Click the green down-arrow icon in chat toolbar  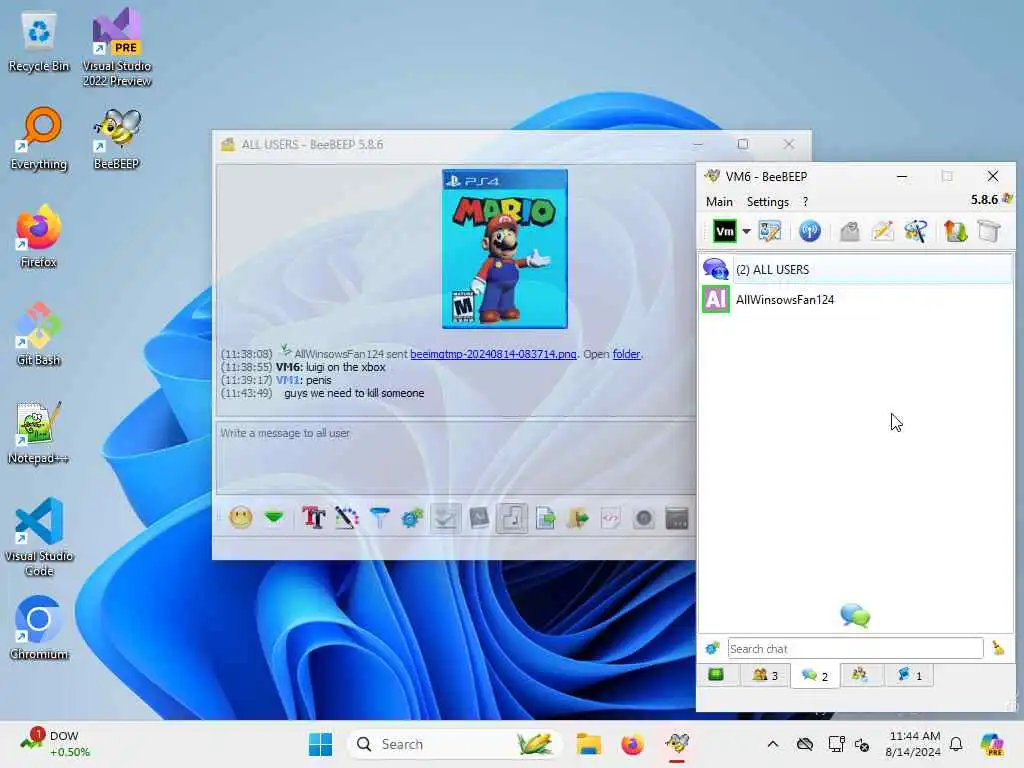tap(274, 519)
